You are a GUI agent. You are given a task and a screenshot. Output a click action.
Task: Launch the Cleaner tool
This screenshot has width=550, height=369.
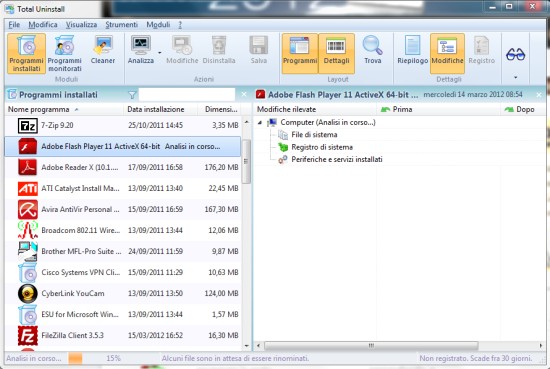click(103, 50)
